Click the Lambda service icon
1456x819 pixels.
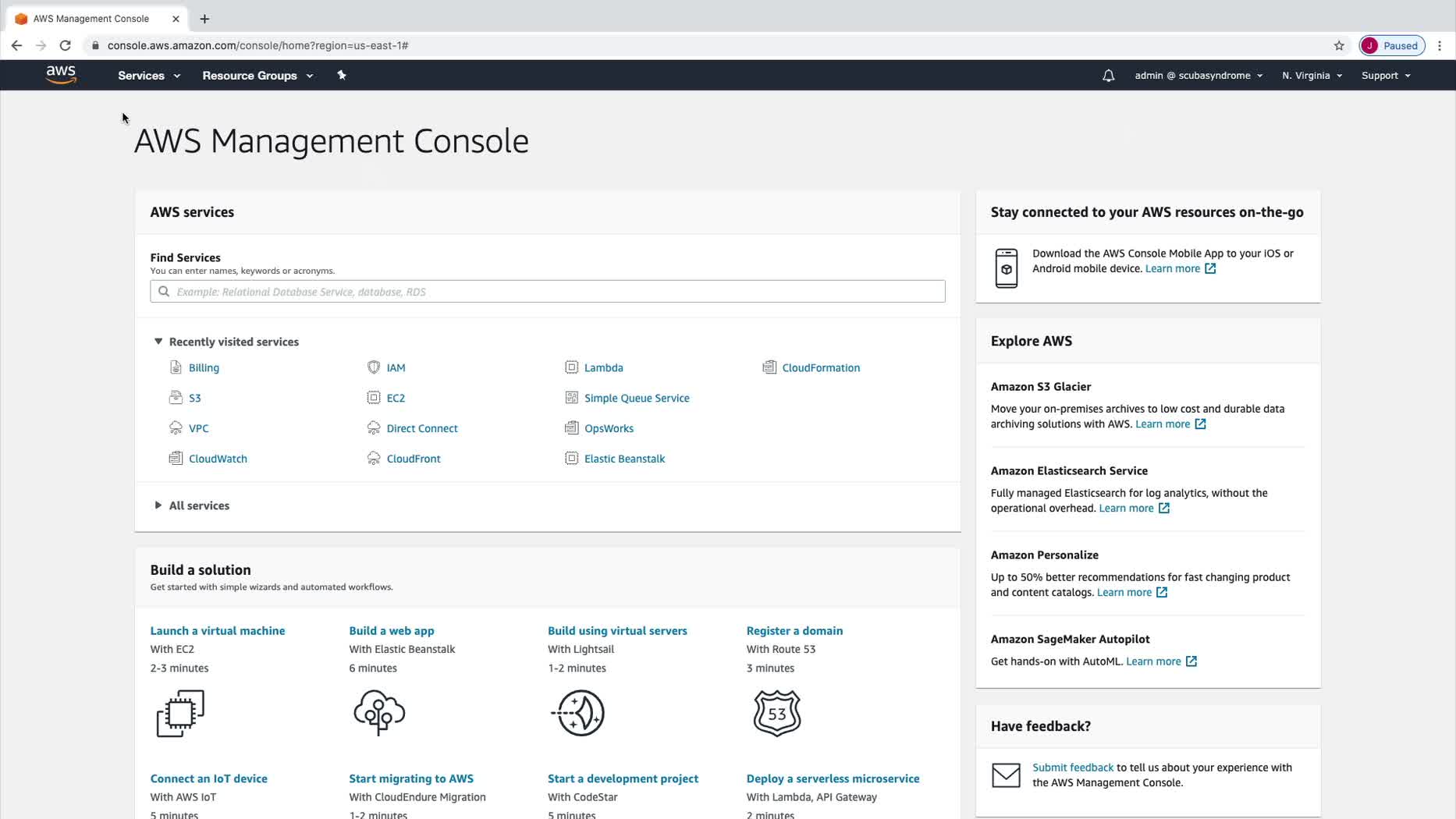[x=572, y=367]
